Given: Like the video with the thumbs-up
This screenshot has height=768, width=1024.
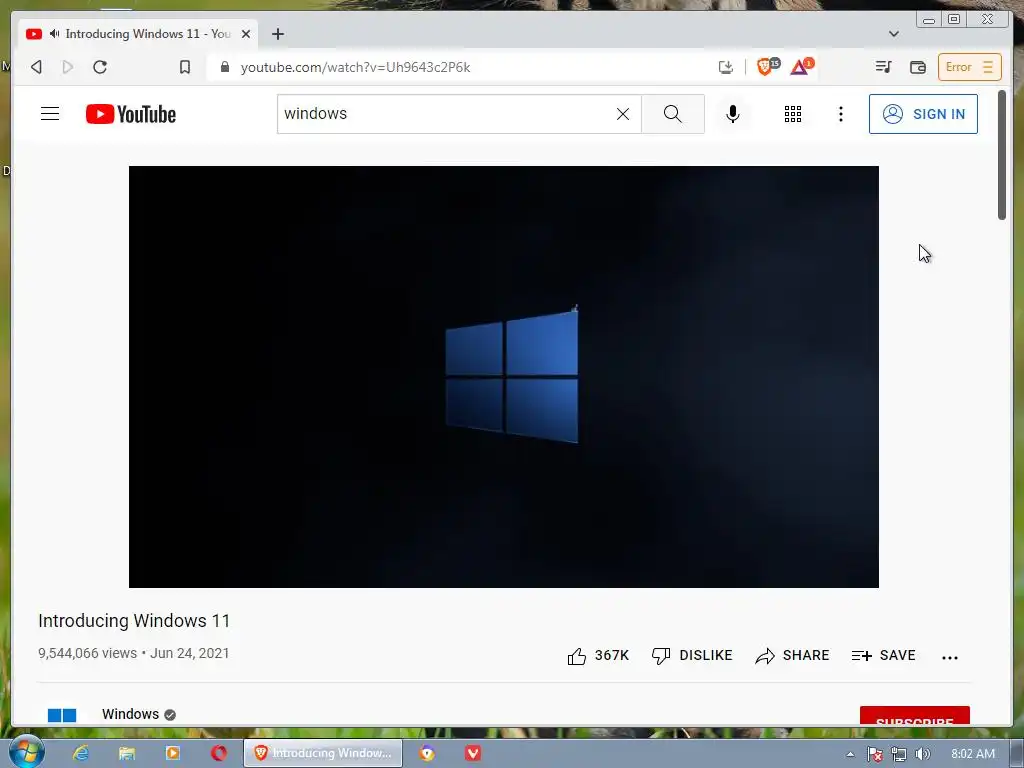Looking at the screenshot, I should click(x=598, y=656).
